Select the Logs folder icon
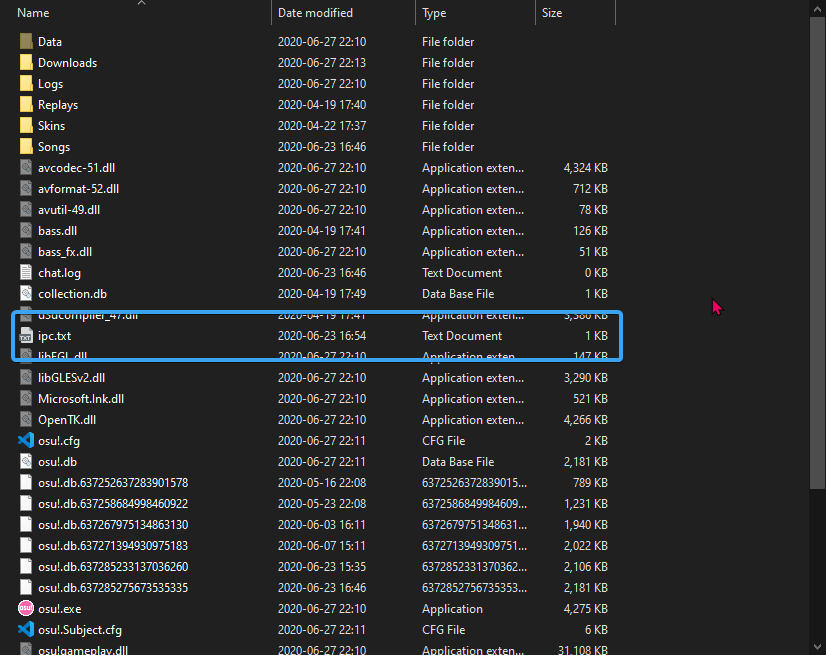Image resolution: width=826 pixels, height=655 pixels. coord(26,84)
